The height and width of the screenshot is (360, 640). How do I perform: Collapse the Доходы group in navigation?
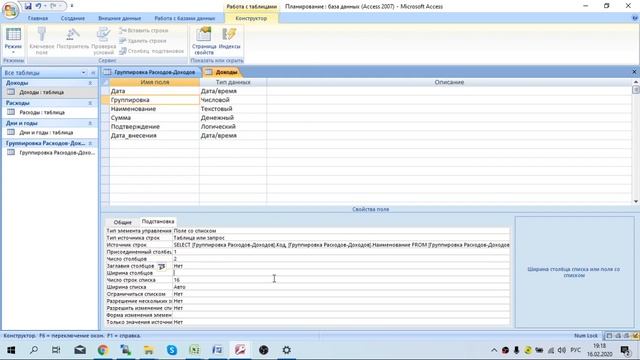(x=90, y=83)
